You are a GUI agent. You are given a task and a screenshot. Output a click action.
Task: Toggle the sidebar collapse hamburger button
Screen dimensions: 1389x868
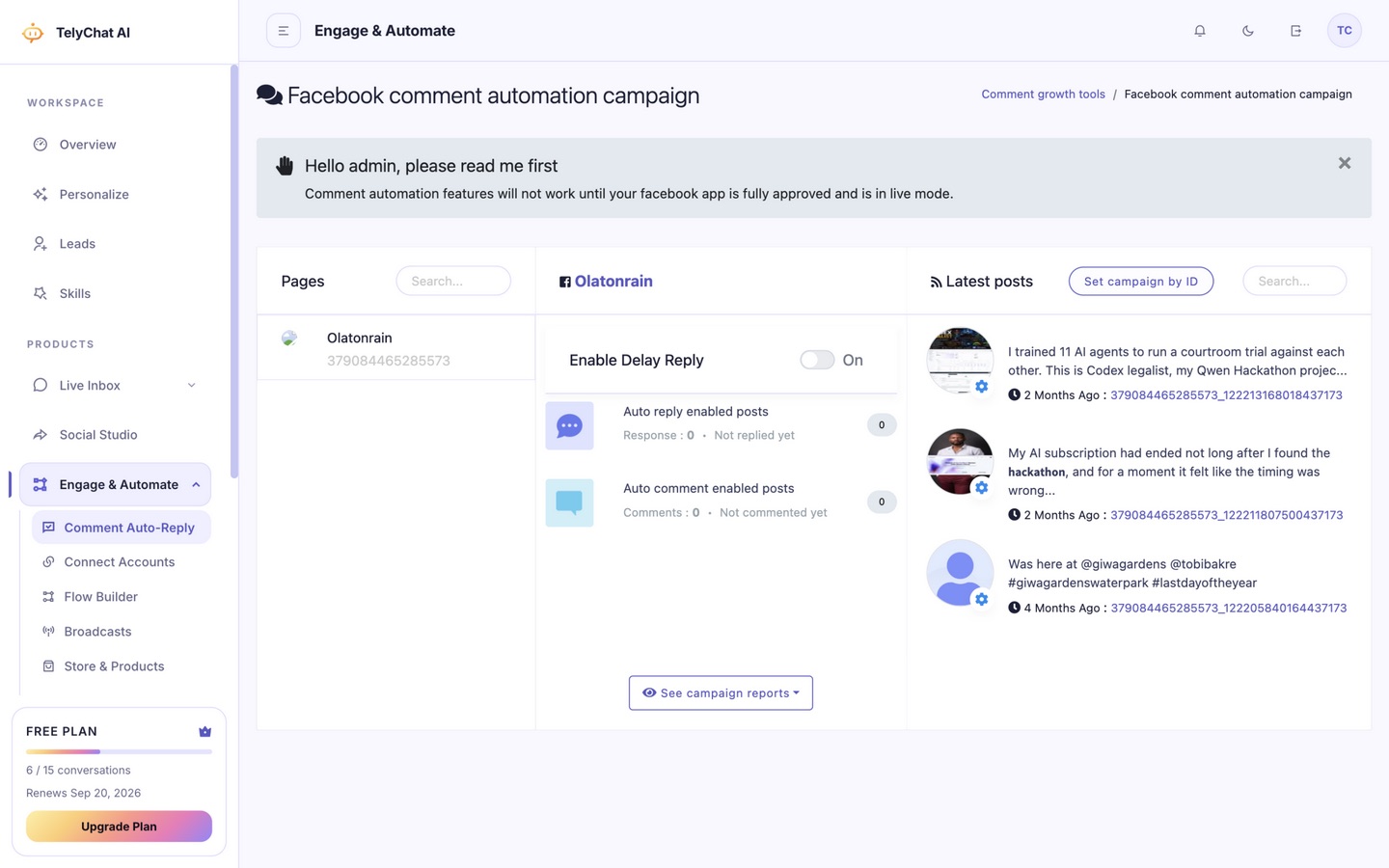284,31
